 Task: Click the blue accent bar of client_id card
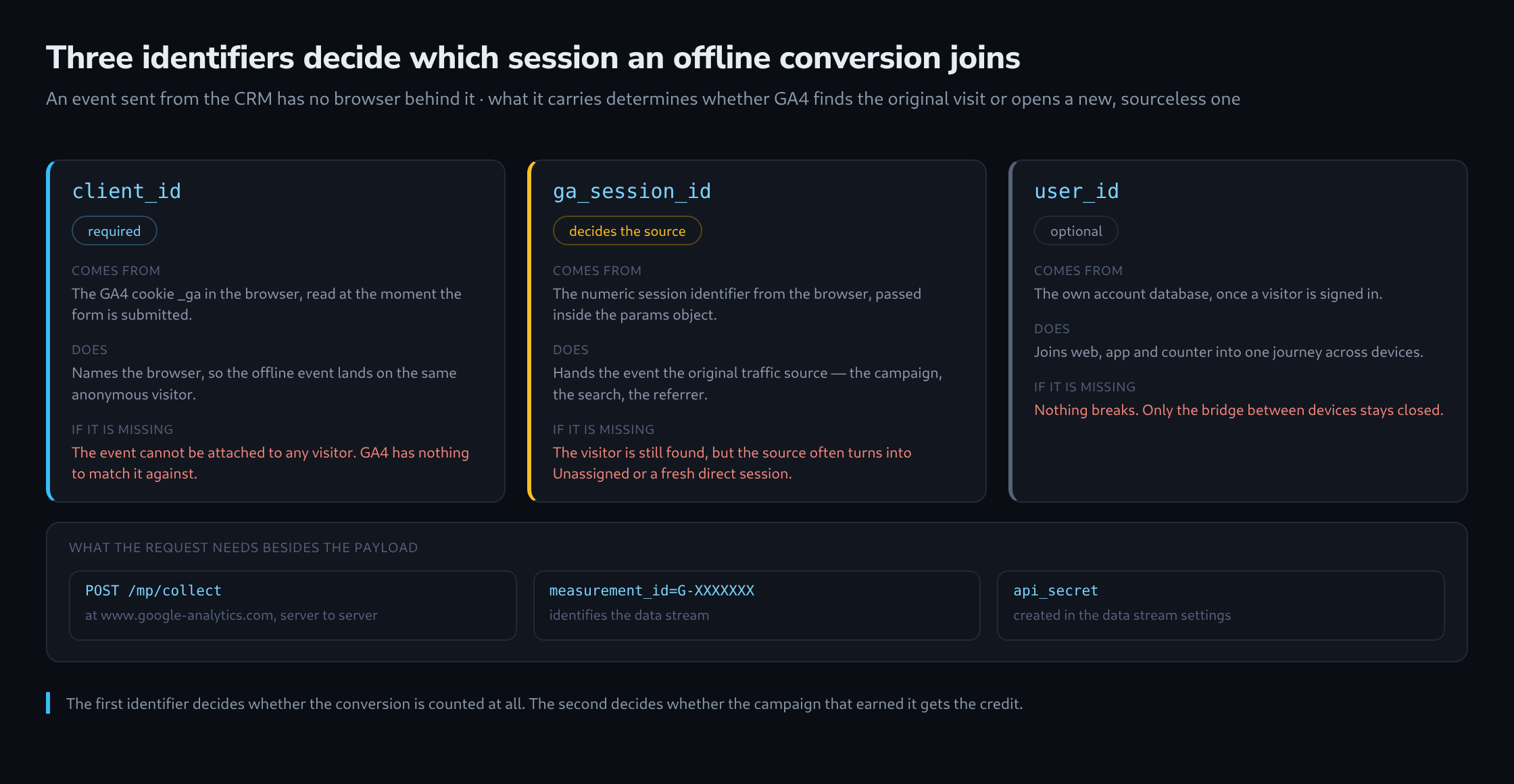49,331
